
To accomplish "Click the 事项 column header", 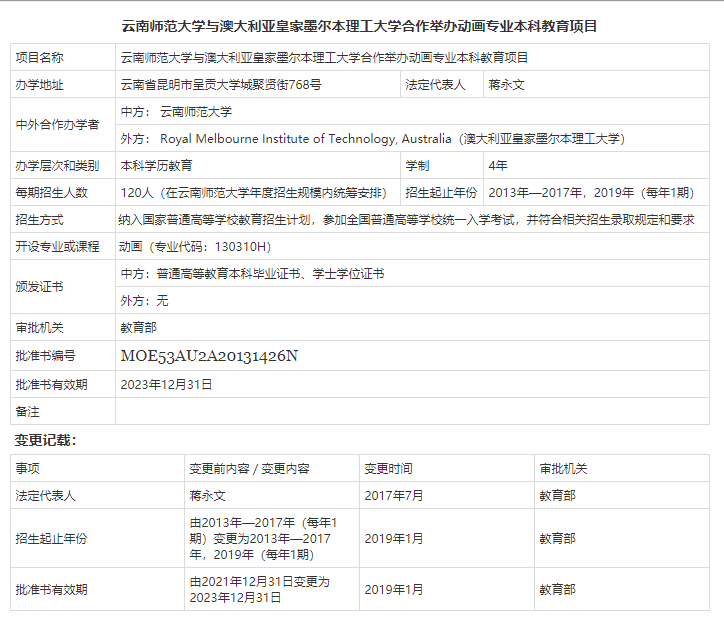I will click(x=97, y=468).
